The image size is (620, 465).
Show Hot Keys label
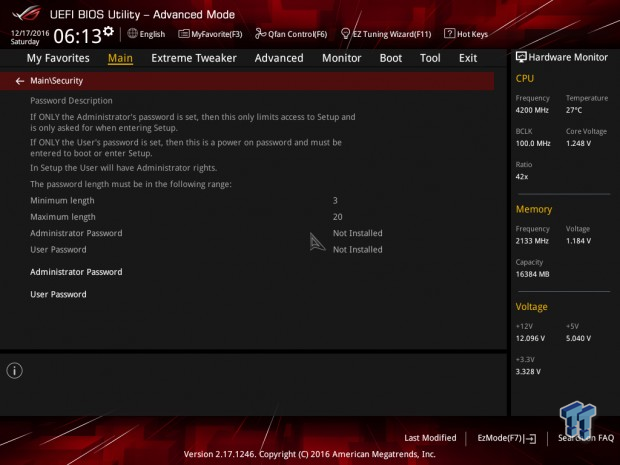pyautogui.click(x=472, y=34)
